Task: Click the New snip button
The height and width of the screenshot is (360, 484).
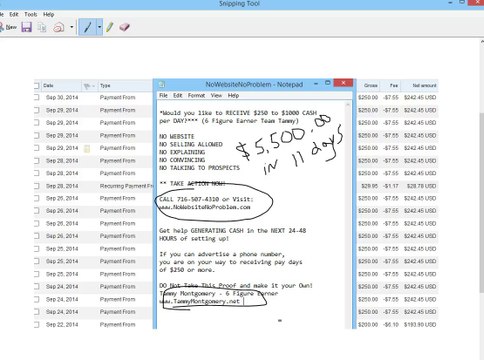Action: (8, 27)
